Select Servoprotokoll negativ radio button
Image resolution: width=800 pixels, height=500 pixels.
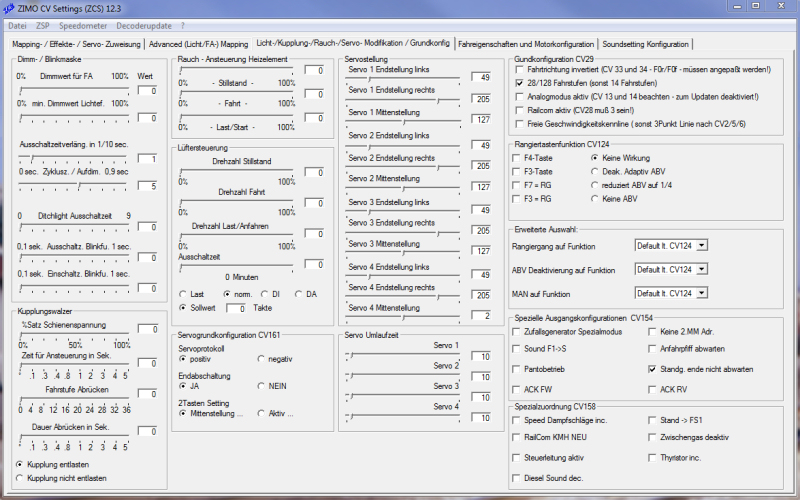click(261, 359)
